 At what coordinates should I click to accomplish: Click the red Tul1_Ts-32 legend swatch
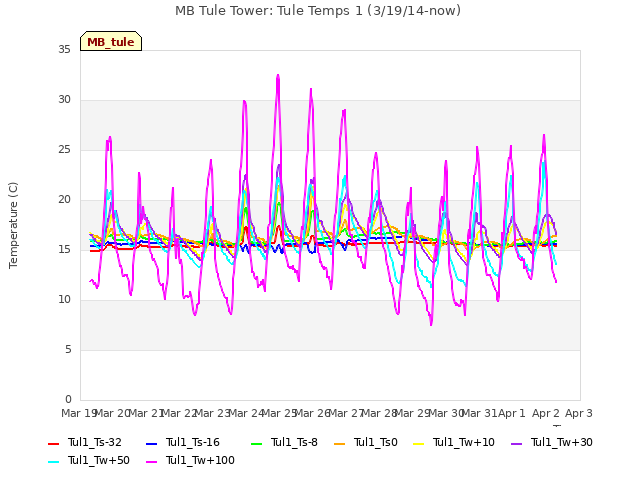(53, 444)
